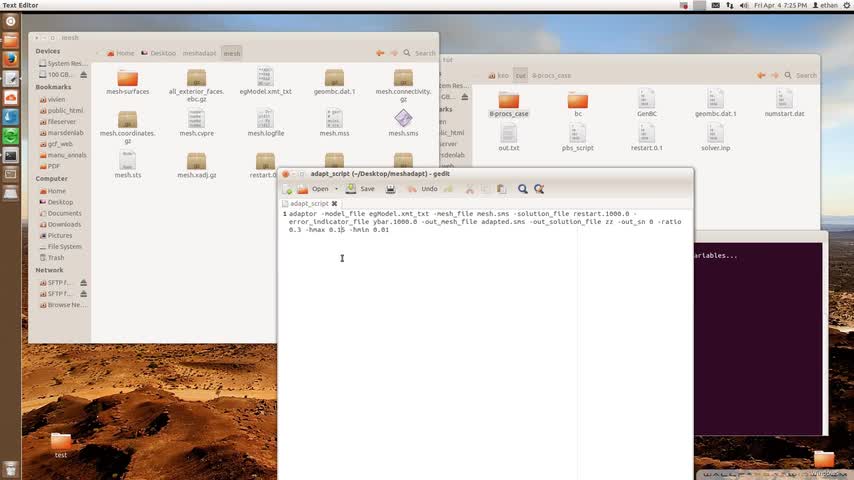This screenshot has height=480, width=854.
Task: Open 8-procs_case folder in run window
Action: tap(509, 104)
